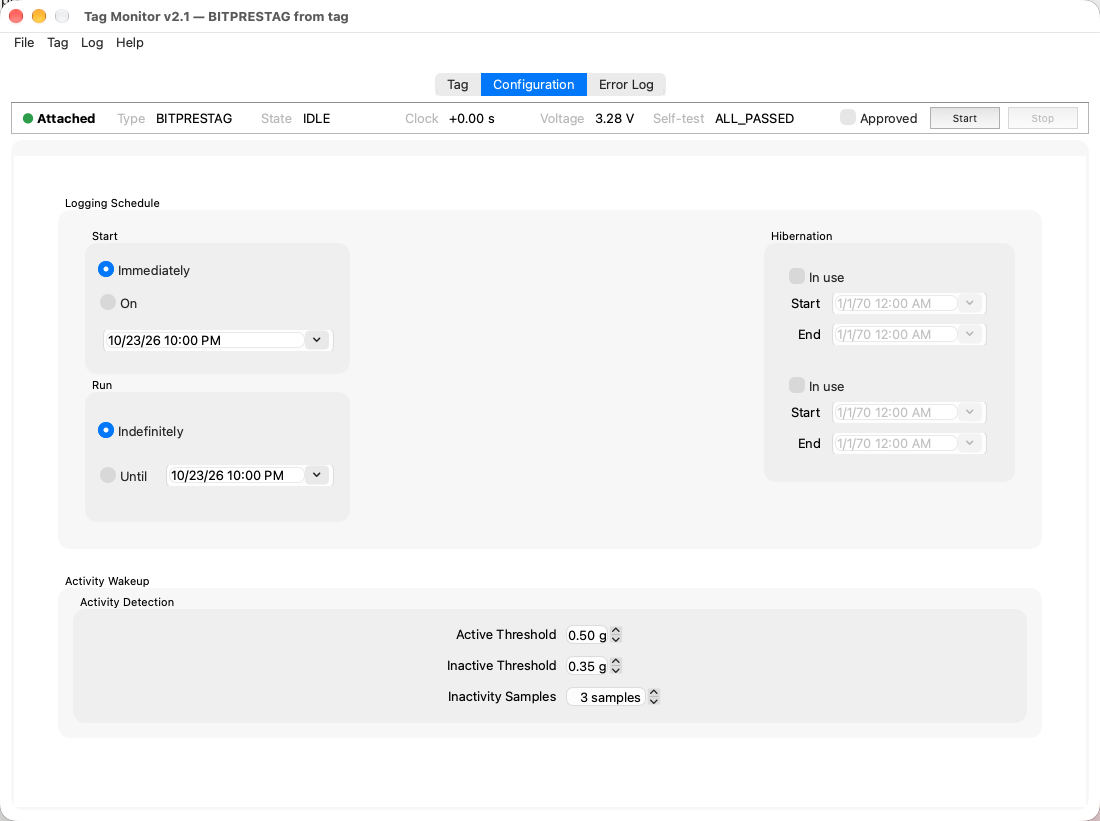Select the Immediately start option

[106, 269]
